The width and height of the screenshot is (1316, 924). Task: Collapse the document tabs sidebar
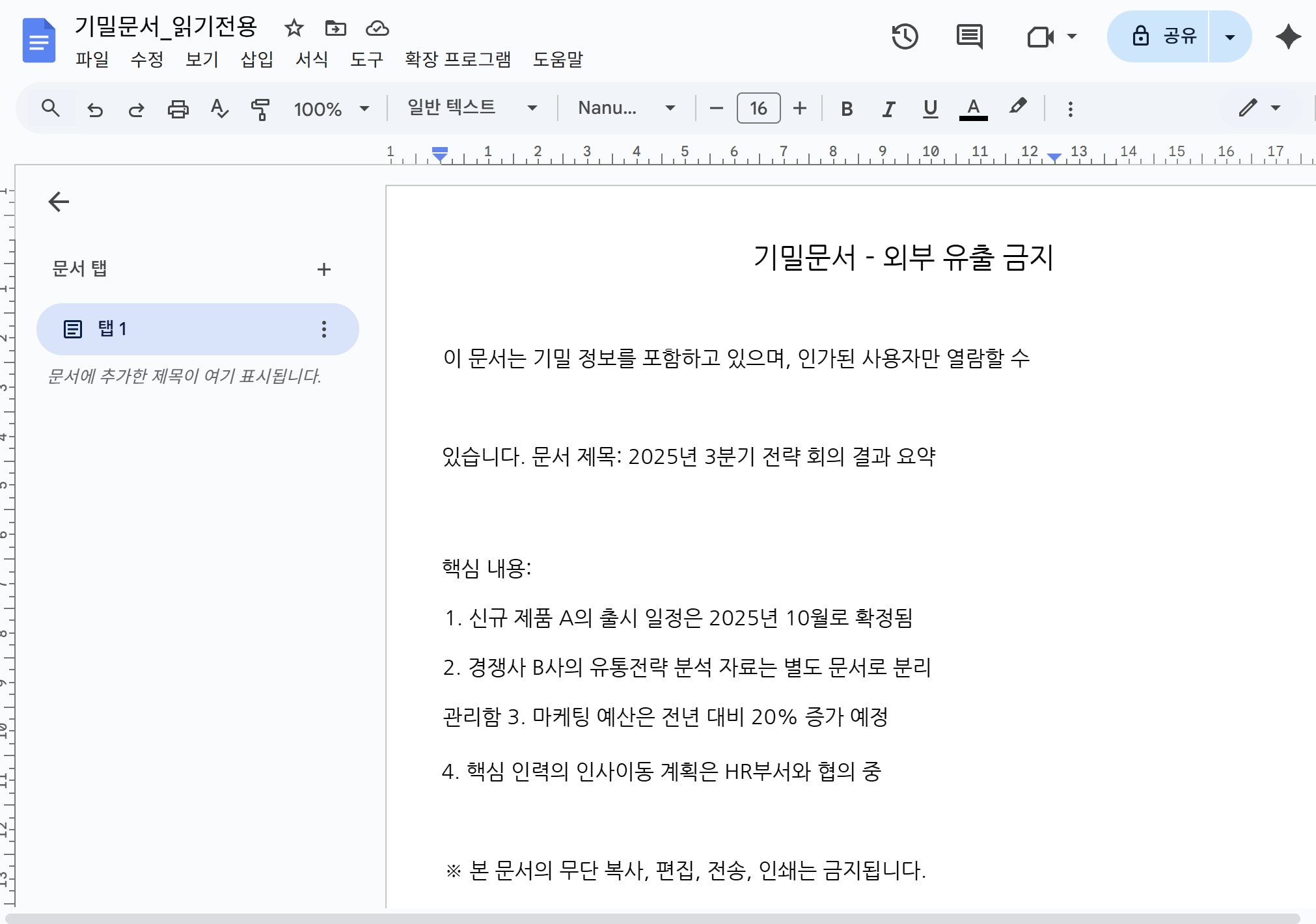[59, 202]
